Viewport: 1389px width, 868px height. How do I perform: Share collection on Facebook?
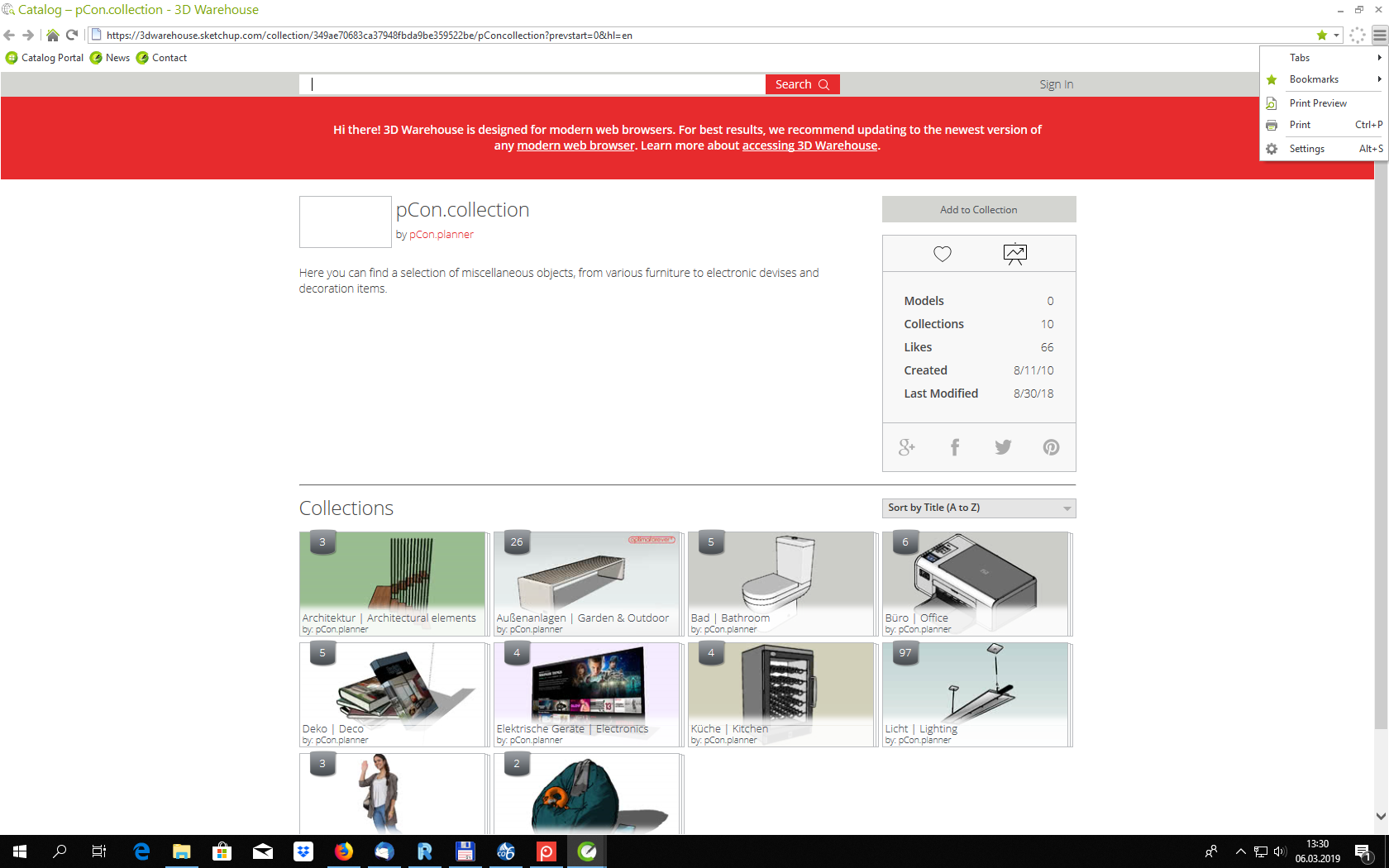[955, 447]
